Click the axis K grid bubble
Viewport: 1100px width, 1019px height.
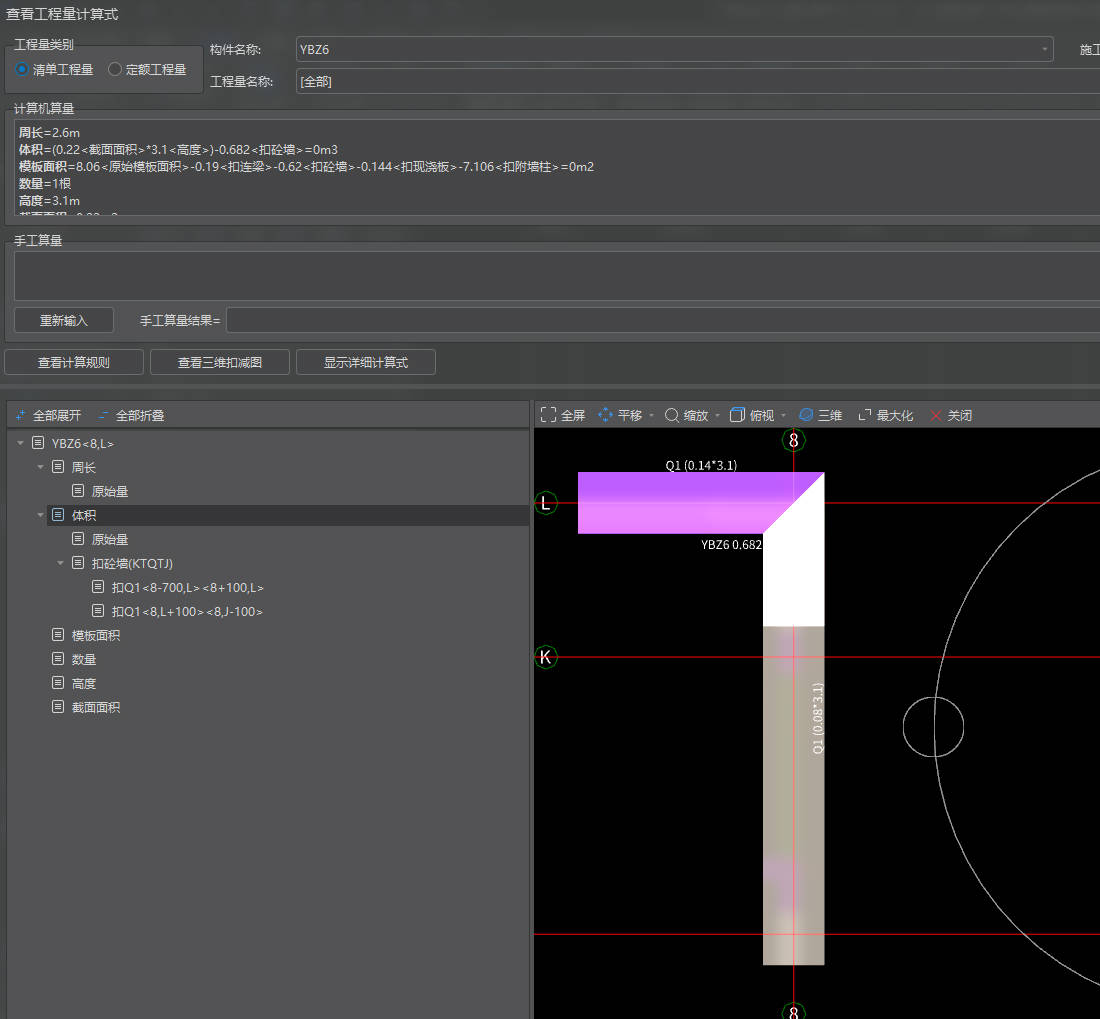pos(545,657)
